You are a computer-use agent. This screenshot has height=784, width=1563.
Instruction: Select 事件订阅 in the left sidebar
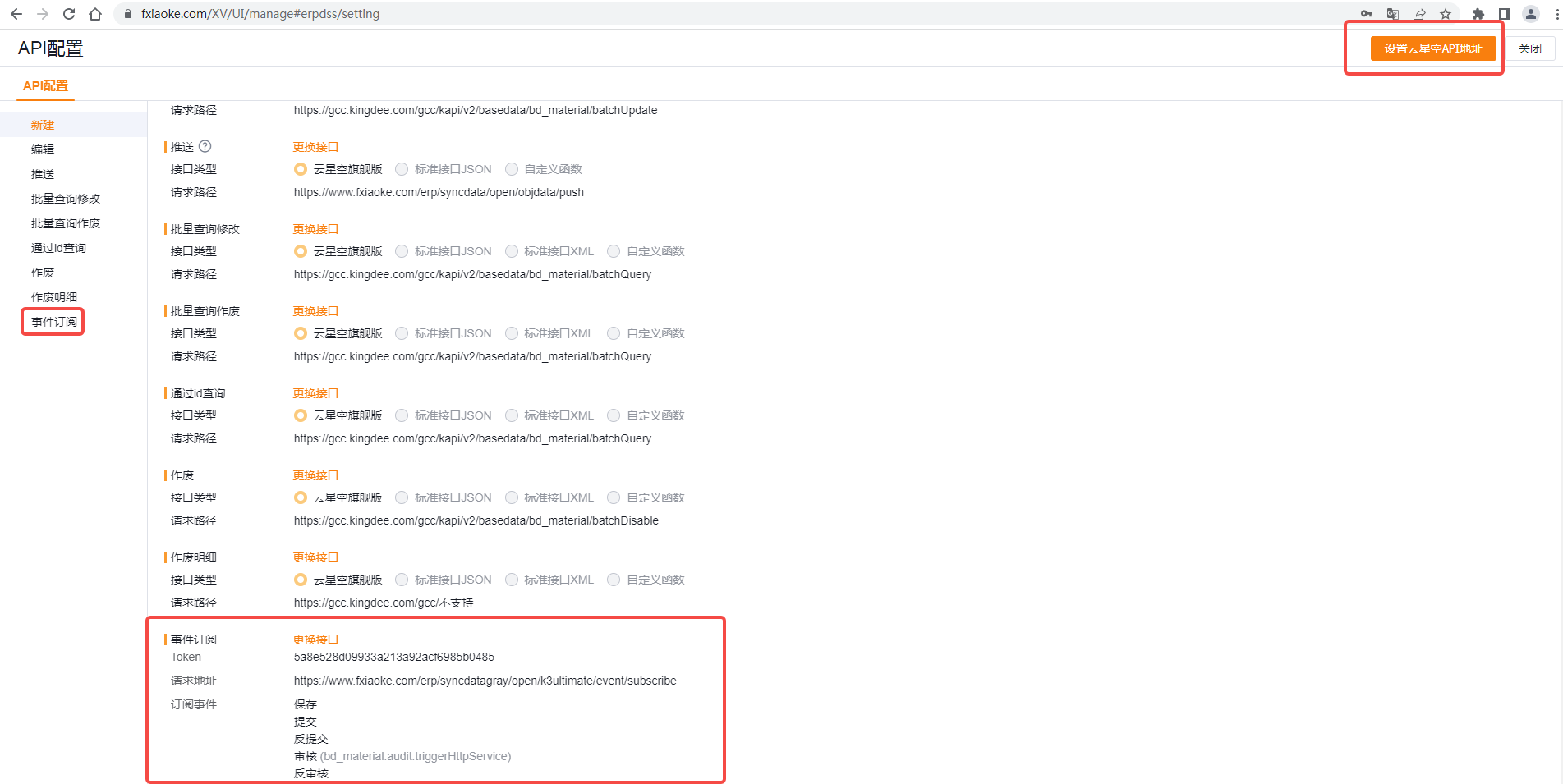click(54, 322)
